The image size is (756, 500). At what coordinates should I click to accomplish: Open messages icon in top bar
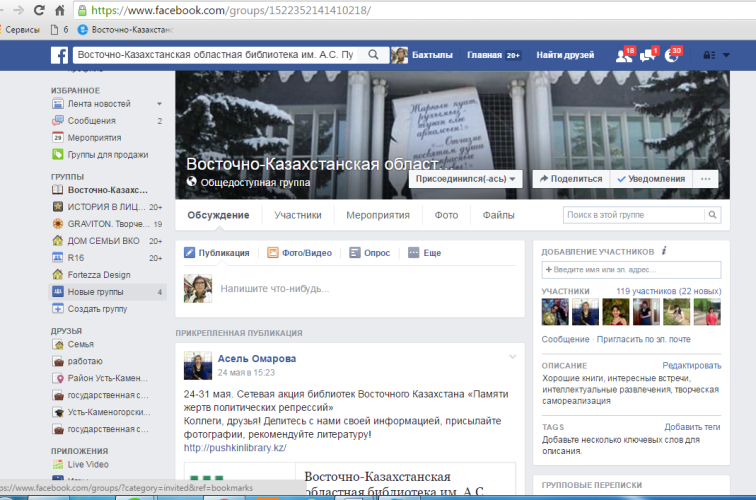(x=647, y=56)
